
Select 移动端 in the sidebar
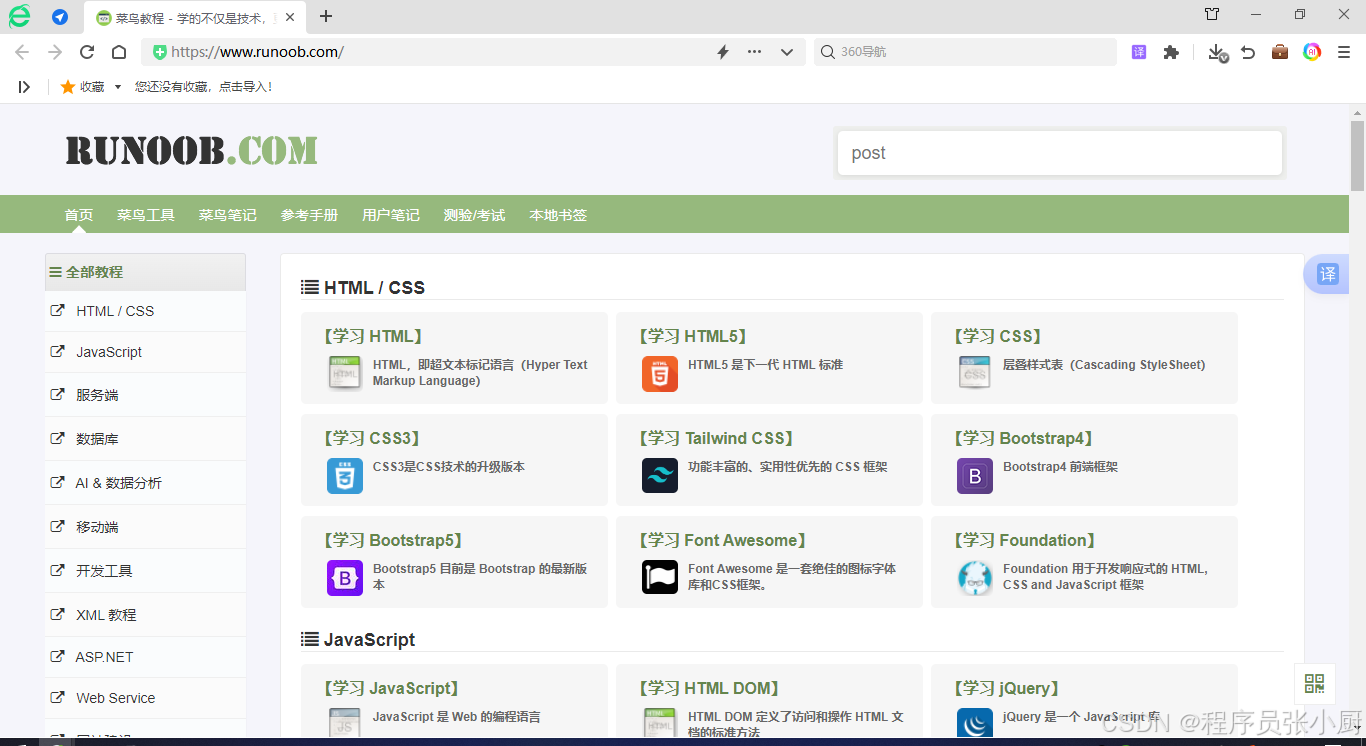point(145,527)
